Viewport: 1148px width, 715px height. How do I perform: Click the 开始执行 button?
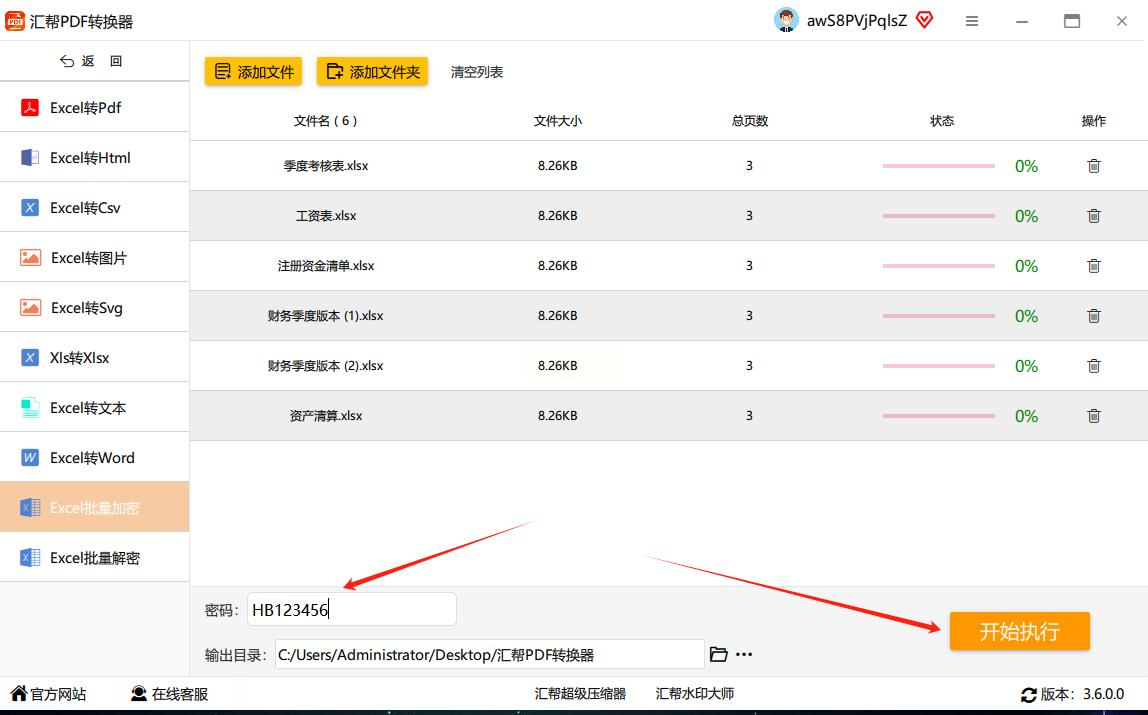point(1019,631)
